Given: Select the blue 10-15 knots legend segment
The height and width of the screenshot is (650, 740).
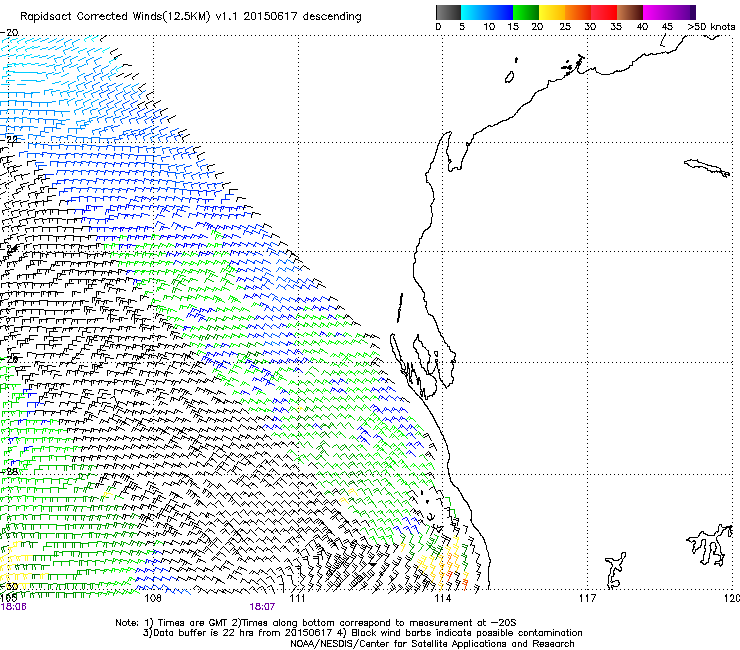Looking at the screenshot, I should (x=500, y=12).
